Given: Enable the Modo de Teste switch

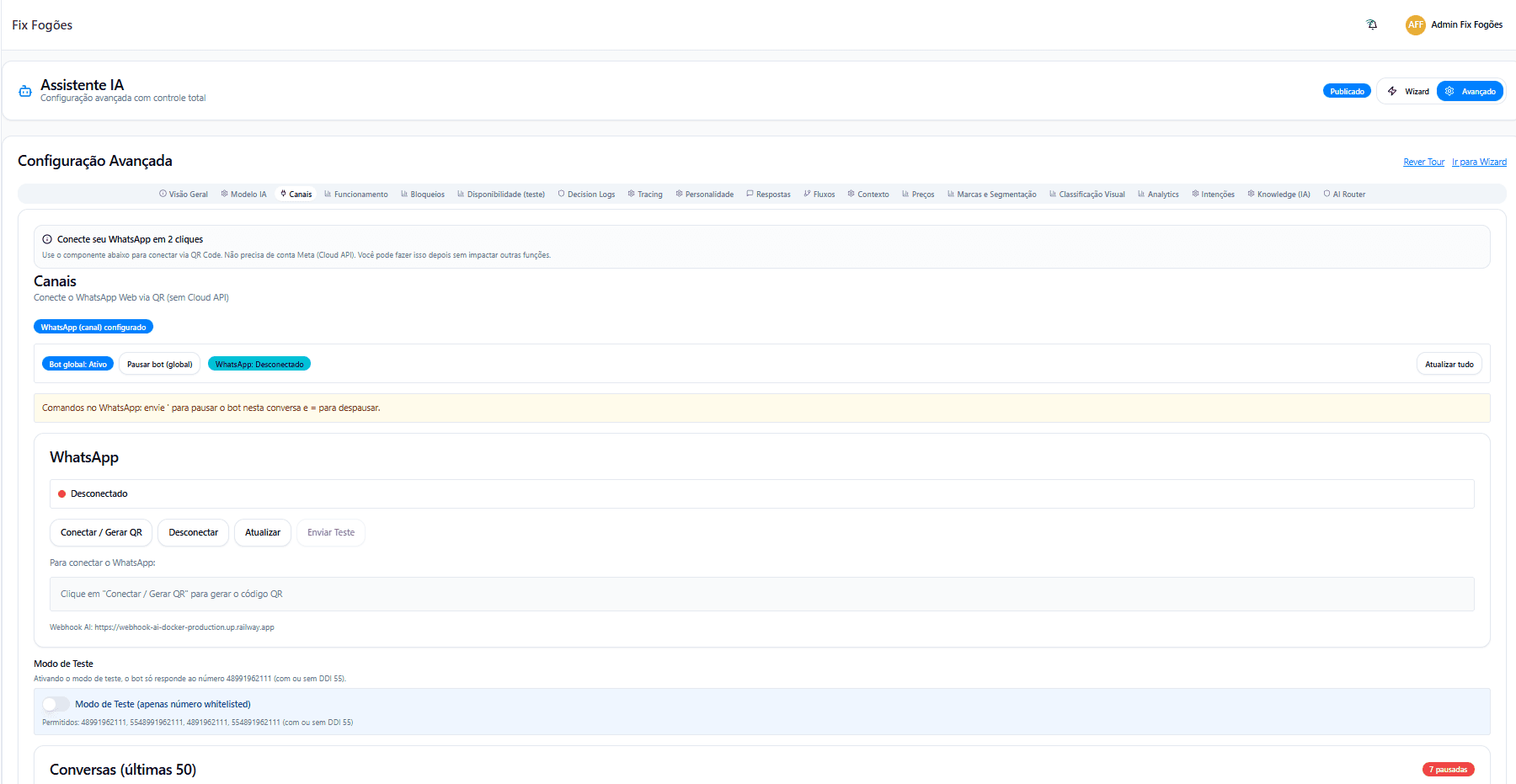Looking at the screenshot, I should (56, 704).
